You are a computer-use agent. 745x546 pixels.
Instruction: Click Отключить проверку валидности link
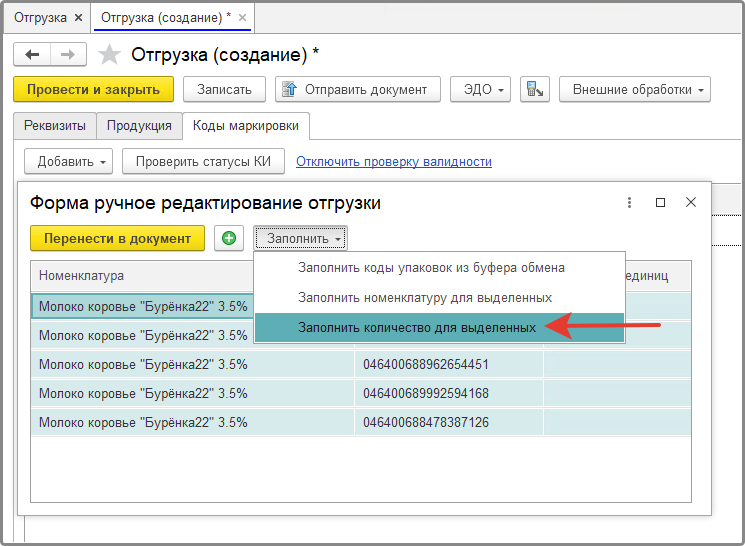point(394,162)
